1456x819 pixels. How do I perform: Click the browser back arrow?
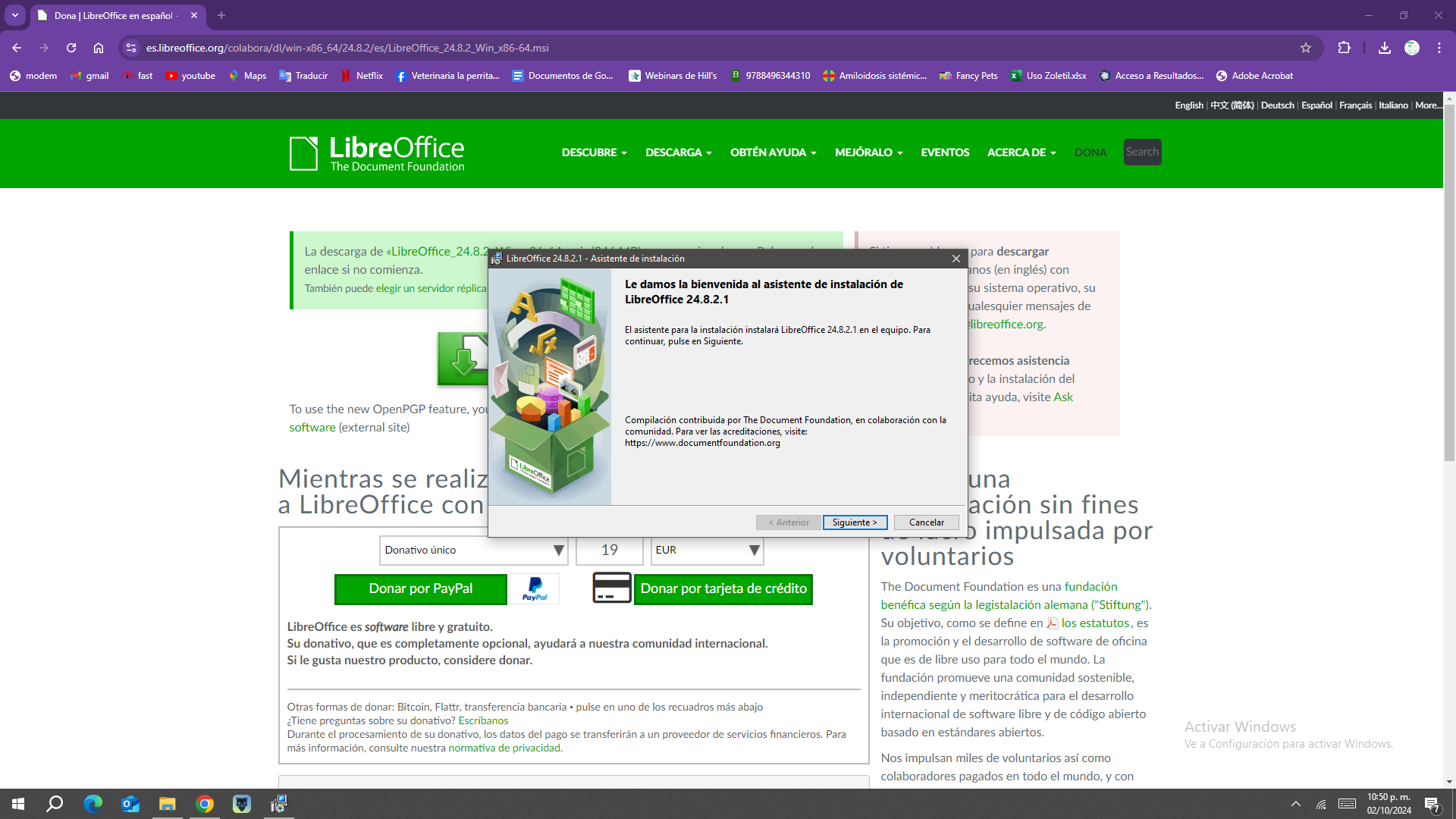pyautogui.click(x=17, y=48)
